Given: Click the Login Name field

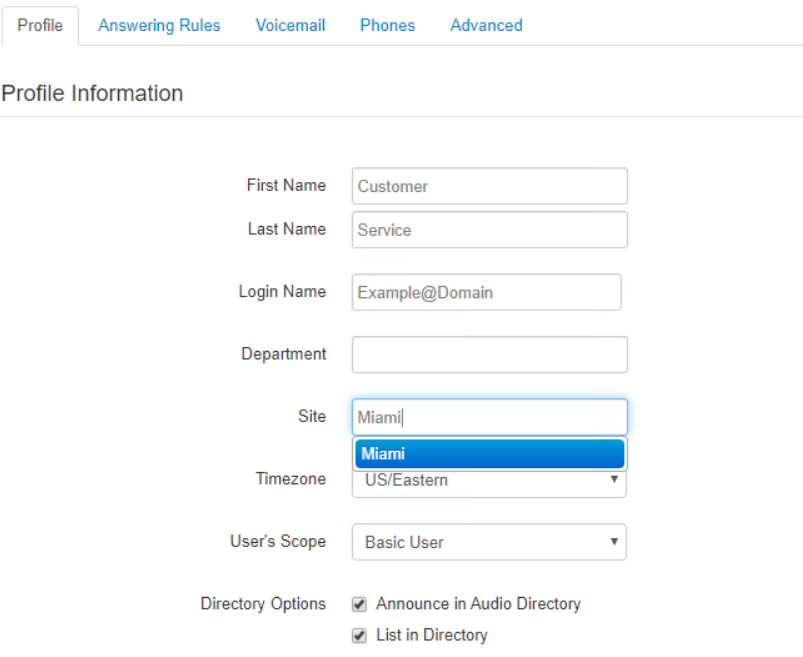Looking at the screenshot, I should (487, 292).
